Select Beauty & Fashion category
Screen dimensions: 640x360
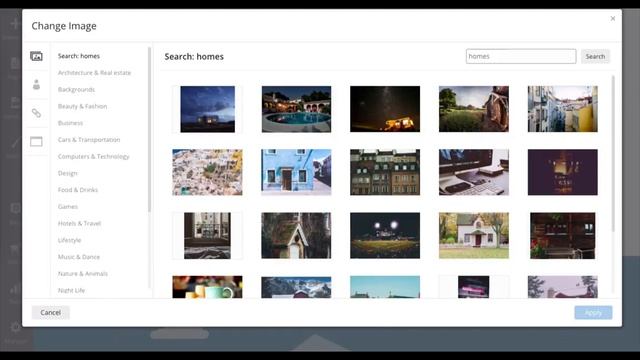coord(82,106)
